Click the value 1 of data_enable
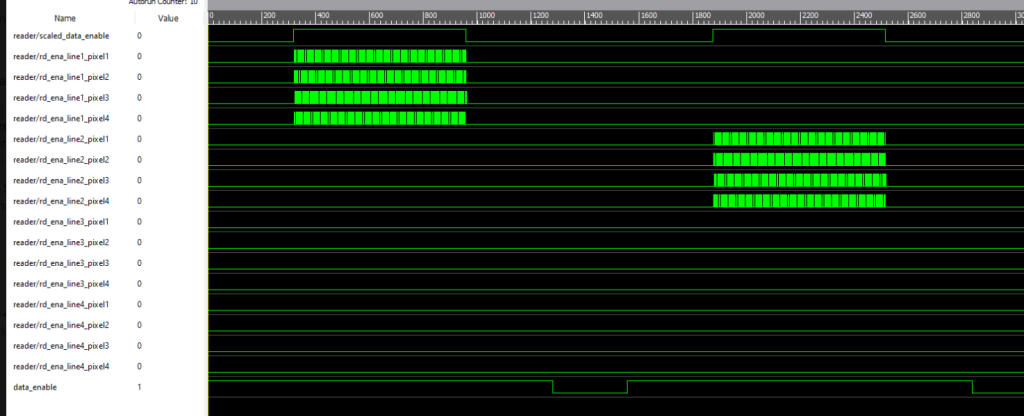 point(139,386)
